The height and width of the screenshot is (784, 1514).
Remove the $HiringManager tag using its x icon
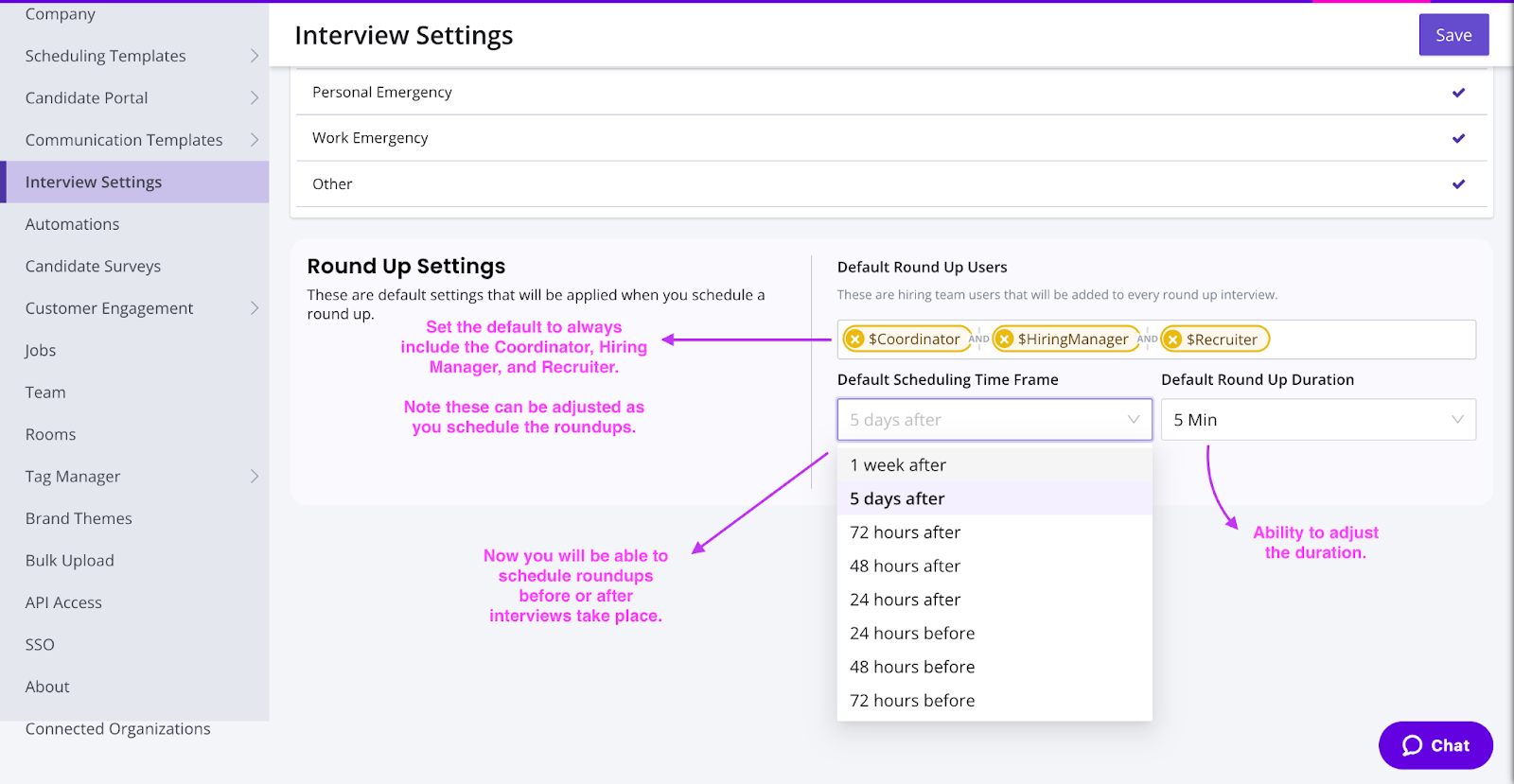tap(1005, 340)
